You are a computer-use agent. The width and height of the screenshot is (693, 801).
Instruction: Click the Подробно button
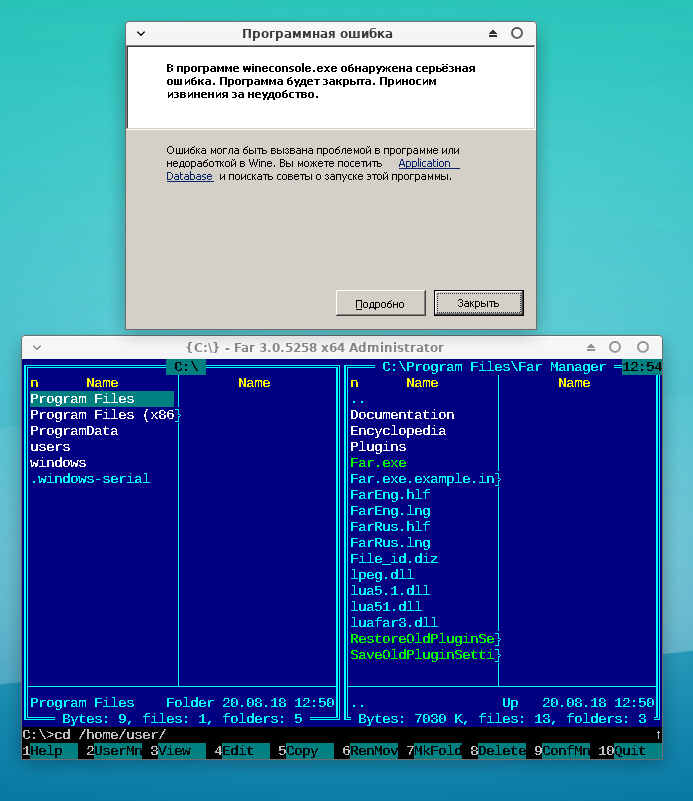[x=380, y=303]
